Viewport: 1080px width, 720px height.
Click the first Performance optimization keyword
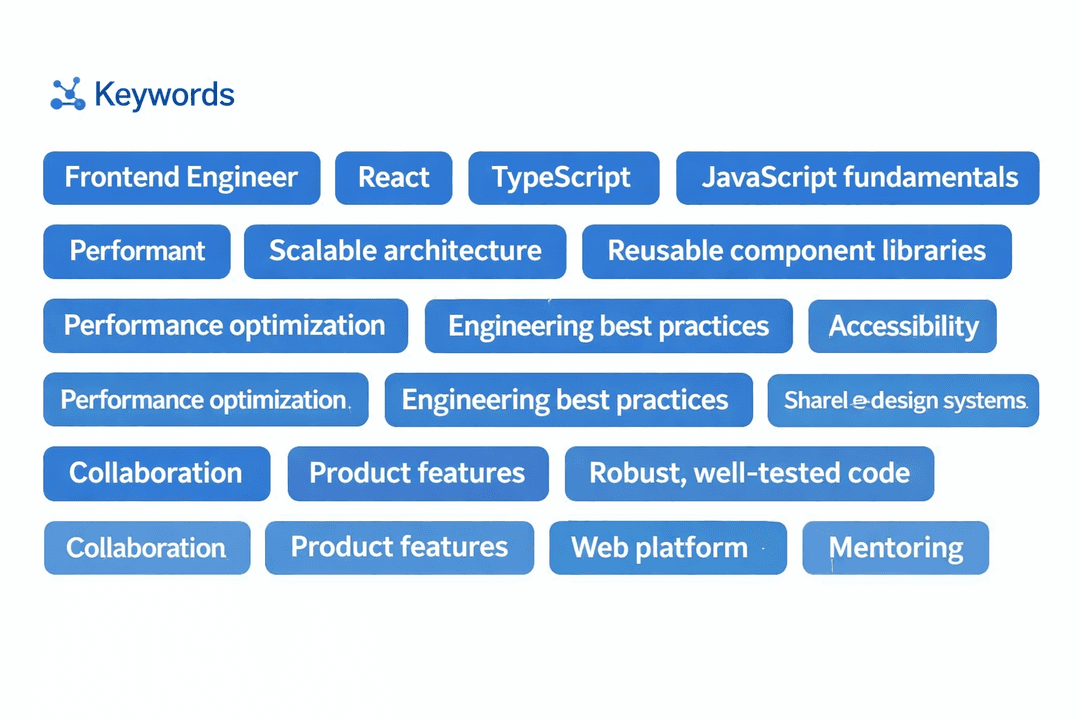pos(224,325)
